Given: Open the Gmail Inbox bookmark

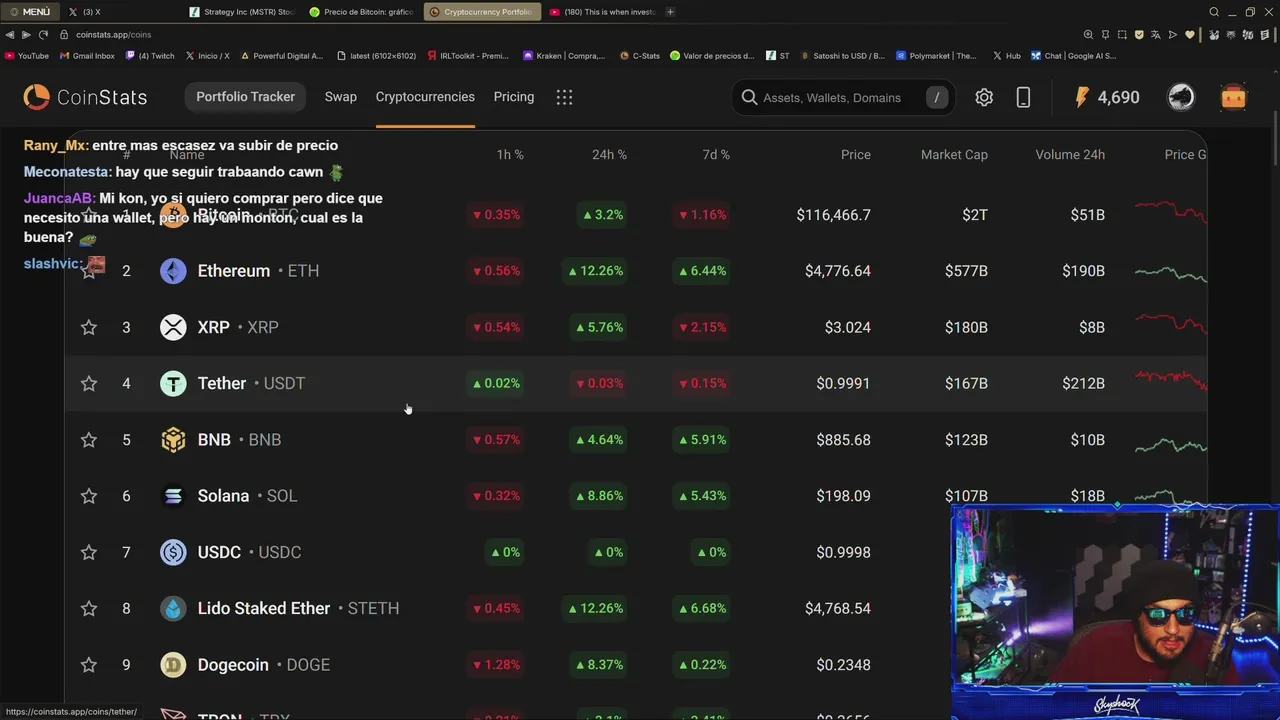Looking at the screenshot, I should coord(87,56).
